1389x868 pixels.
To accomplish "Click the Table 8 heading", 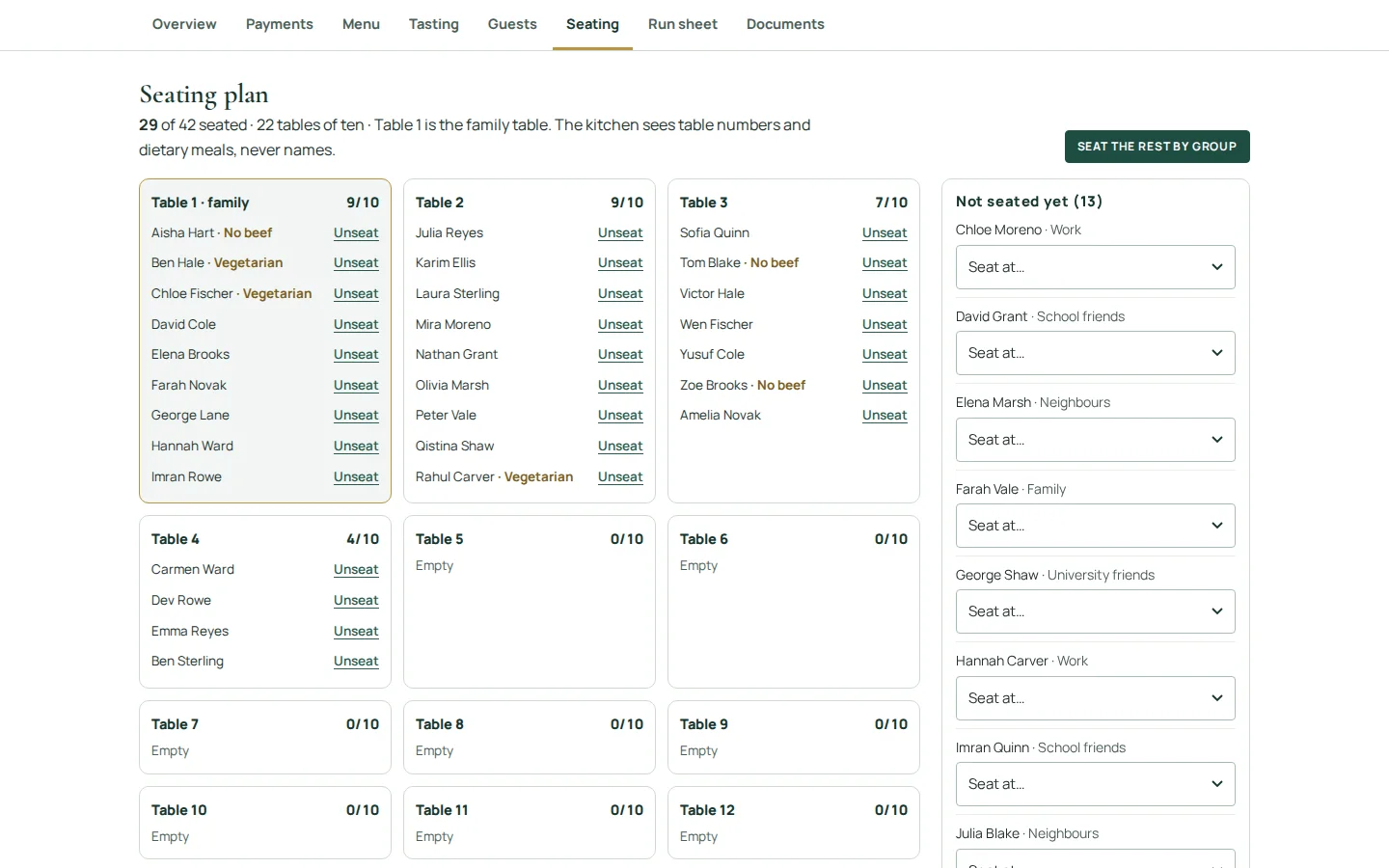I will [x=440, y=724].
